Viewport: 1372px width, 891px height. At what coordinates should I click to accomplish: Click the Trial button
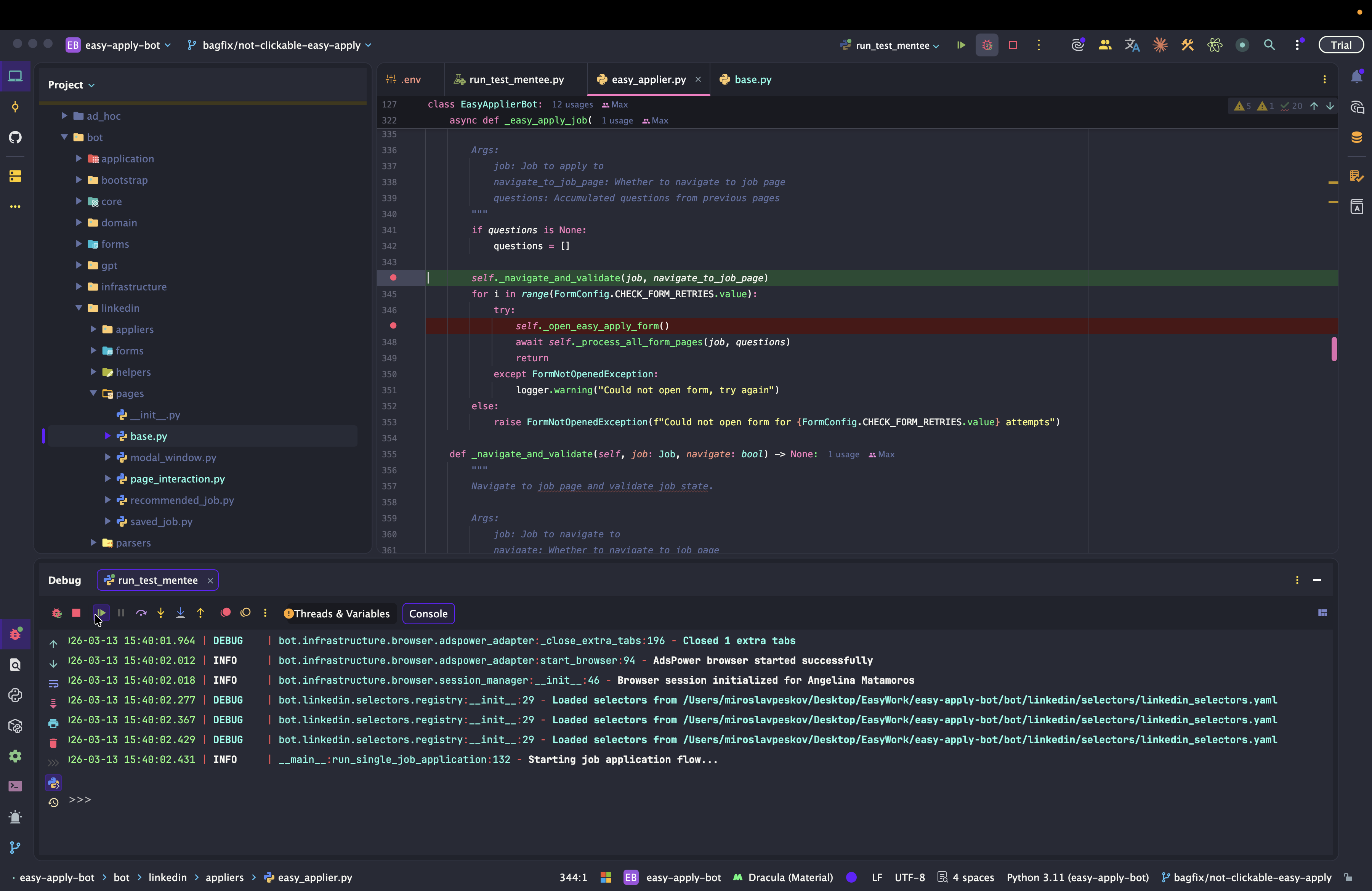1340,45
